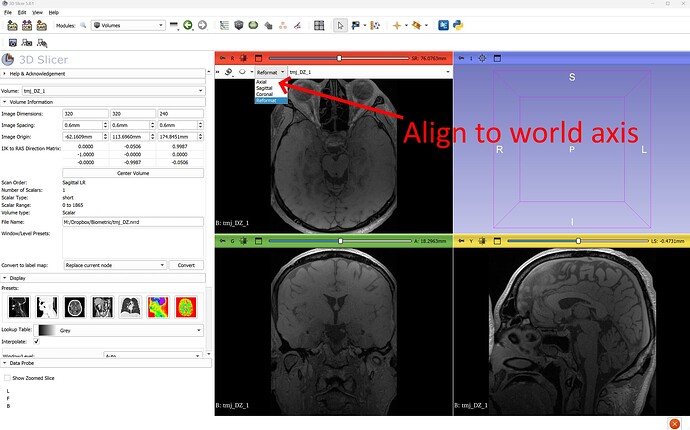
Task: Click the pin icon in red slice view
Action: click(x=221, y=58)
